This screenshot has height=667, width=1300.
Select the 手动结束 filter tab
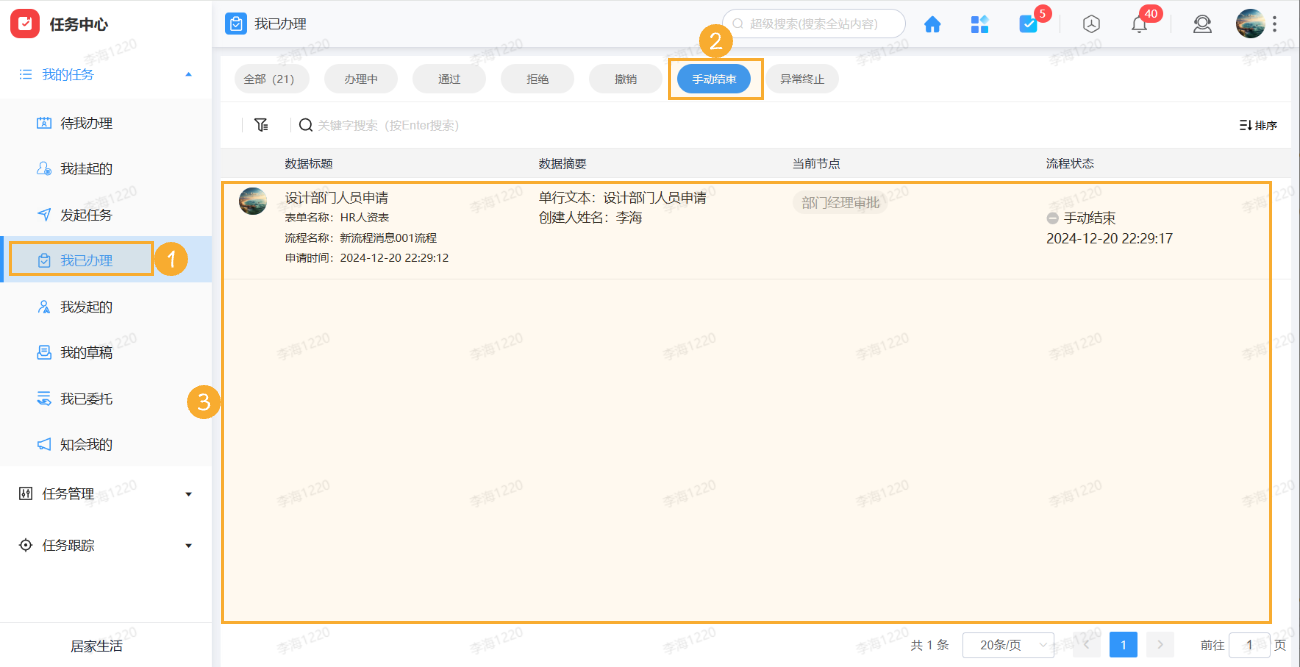click(x=714, y=78)
